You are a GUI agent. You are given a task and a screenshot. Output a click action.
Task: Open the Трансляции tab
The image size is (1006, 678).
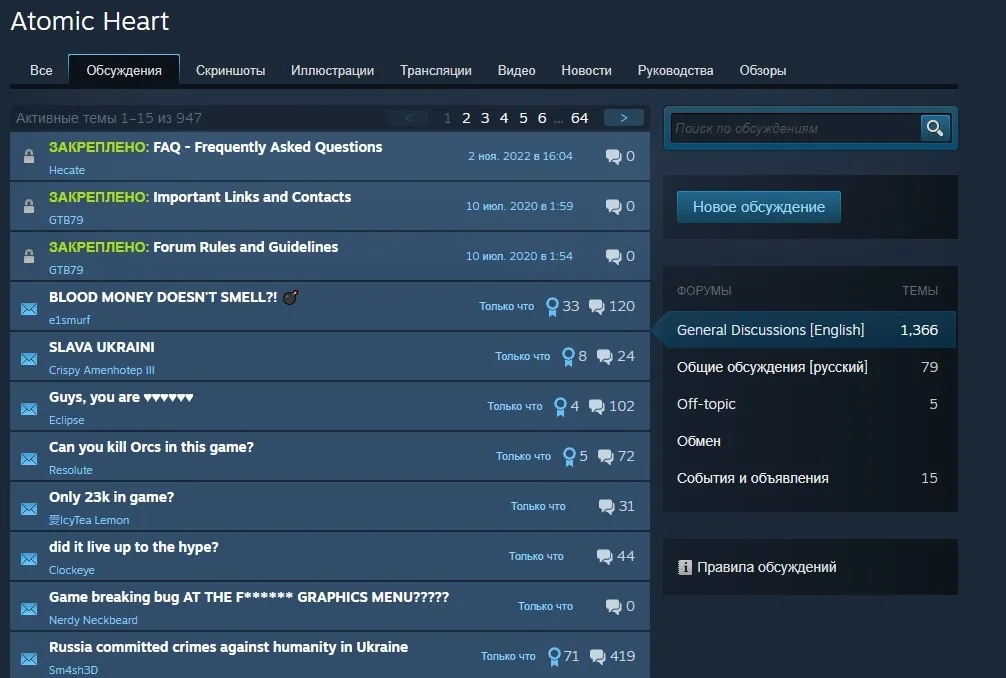[436, 71]
